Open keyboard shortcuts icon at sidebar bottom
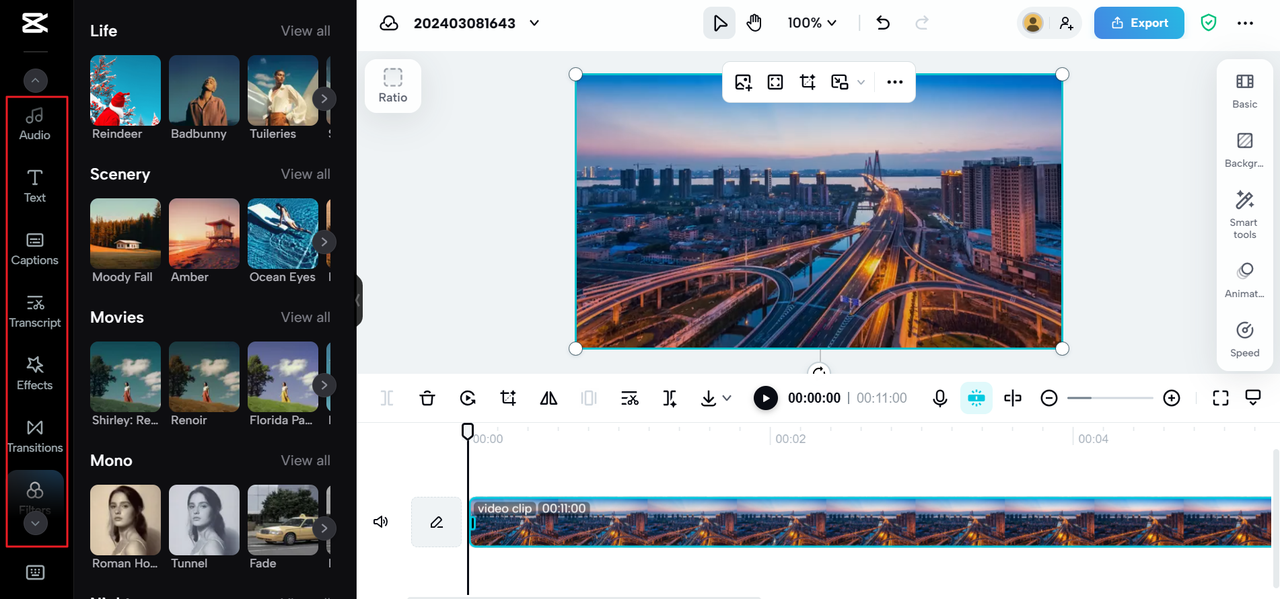The width and height of the screenshot is (1280, 599). (35, 572)
